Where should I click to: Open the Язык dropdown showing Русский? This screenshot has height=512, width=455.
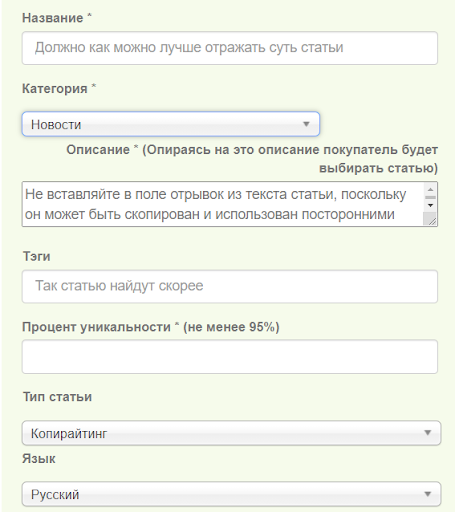coord(231,494)
